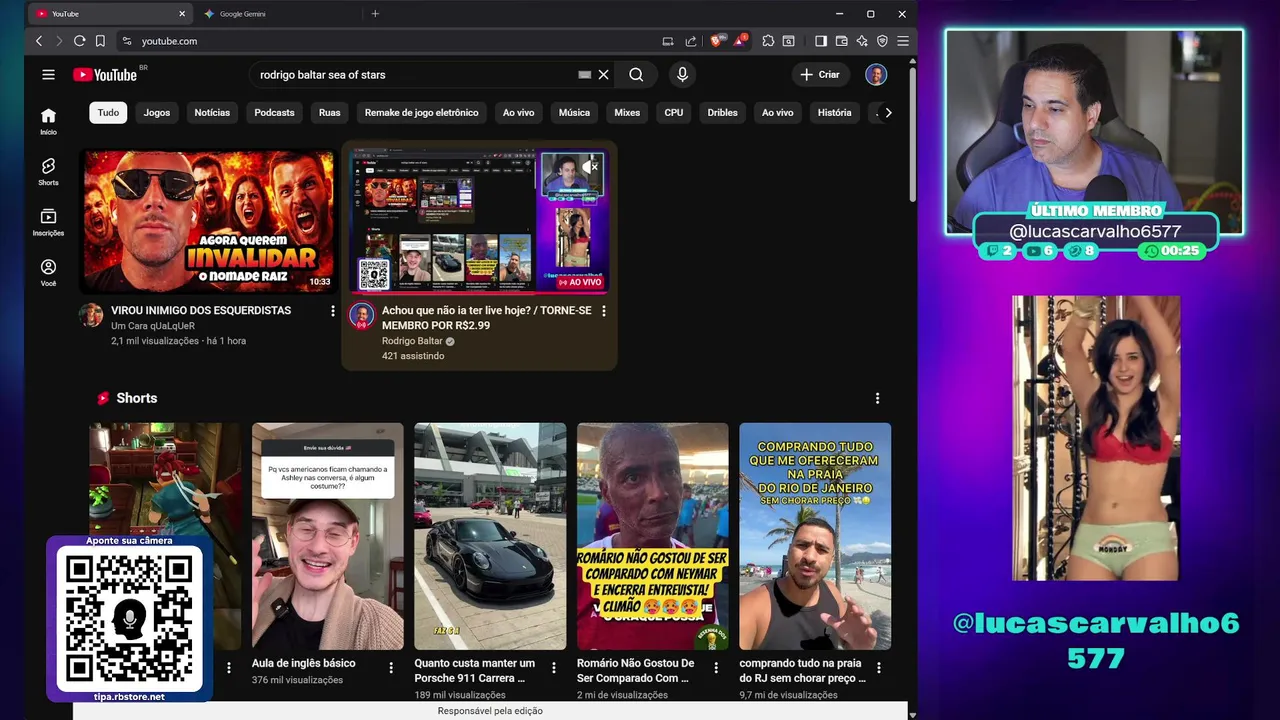Screen dimensions: 1280x720
Task: Open the Brave Wallet icon
Action: pos(841,41)
